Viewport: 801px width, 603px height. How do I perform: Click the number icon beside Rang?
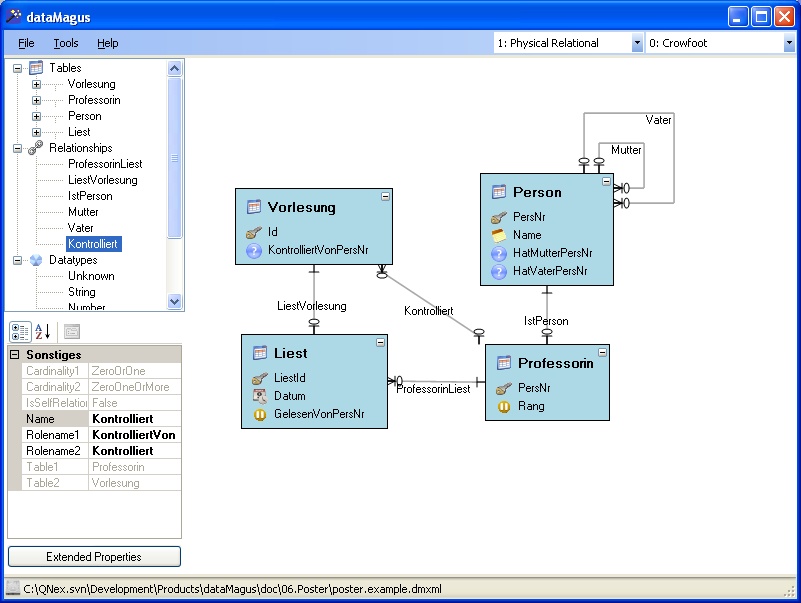coord(504,407)
